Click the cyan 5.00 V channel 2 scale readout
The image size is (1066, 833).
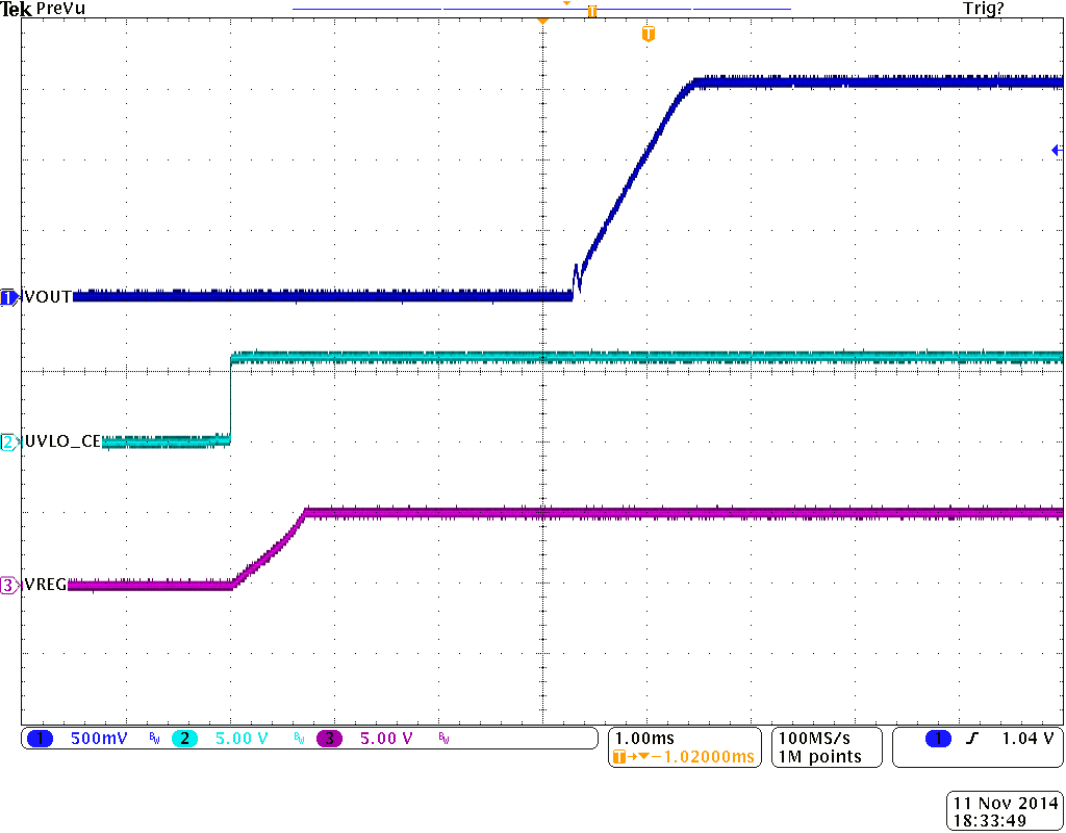click(x=242, y=739)
